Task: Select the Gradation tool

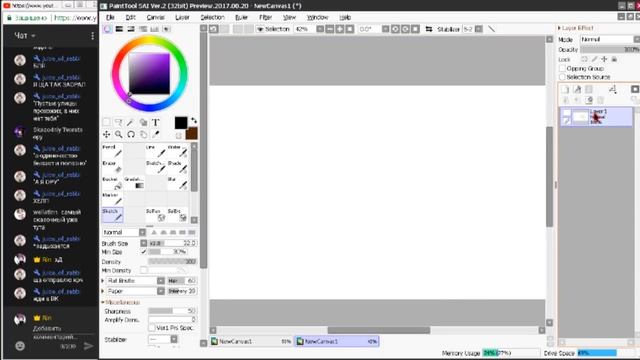Action: [134, 183]
